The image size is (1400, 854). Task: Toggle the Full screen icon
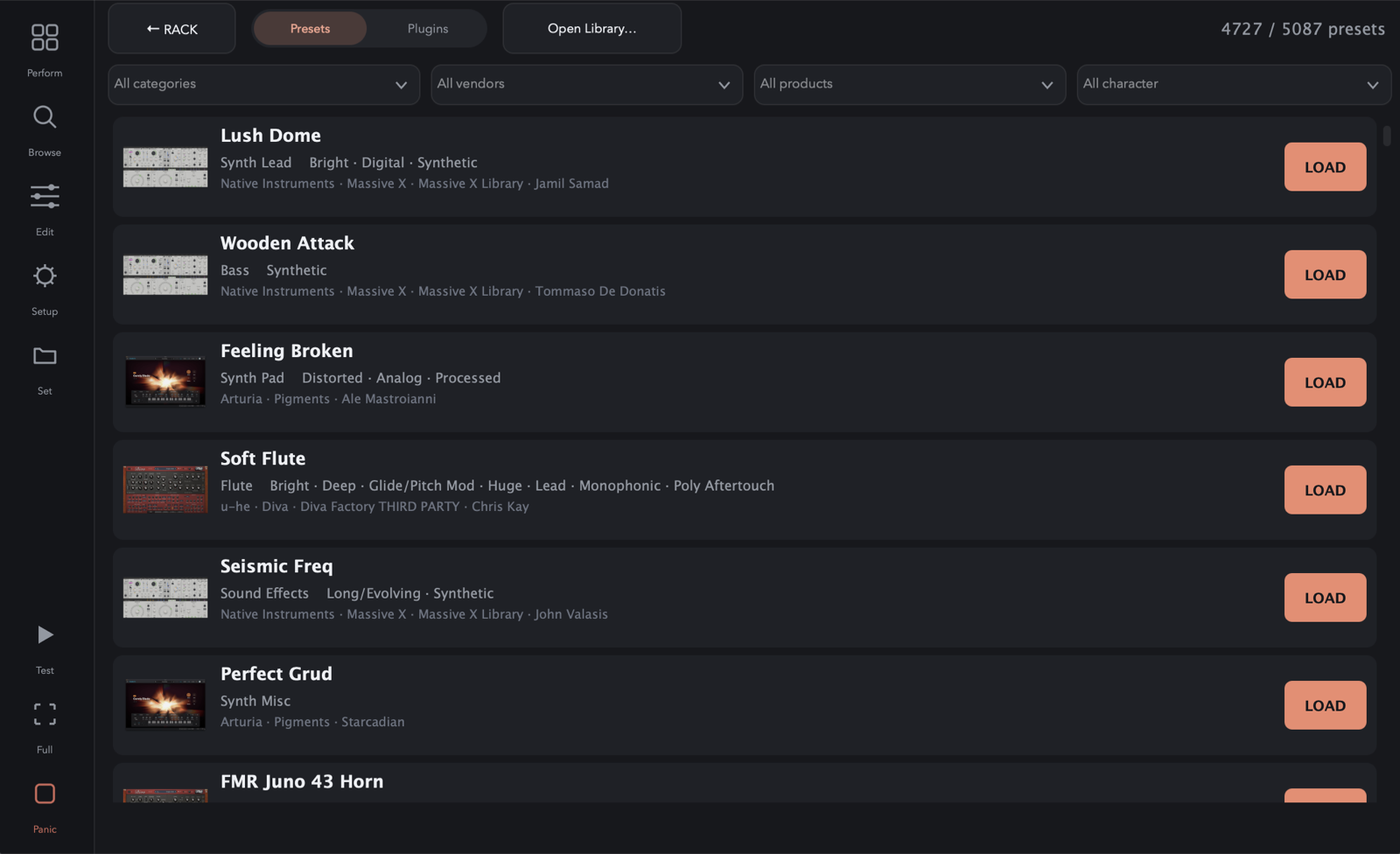click(x=45, y=714)
